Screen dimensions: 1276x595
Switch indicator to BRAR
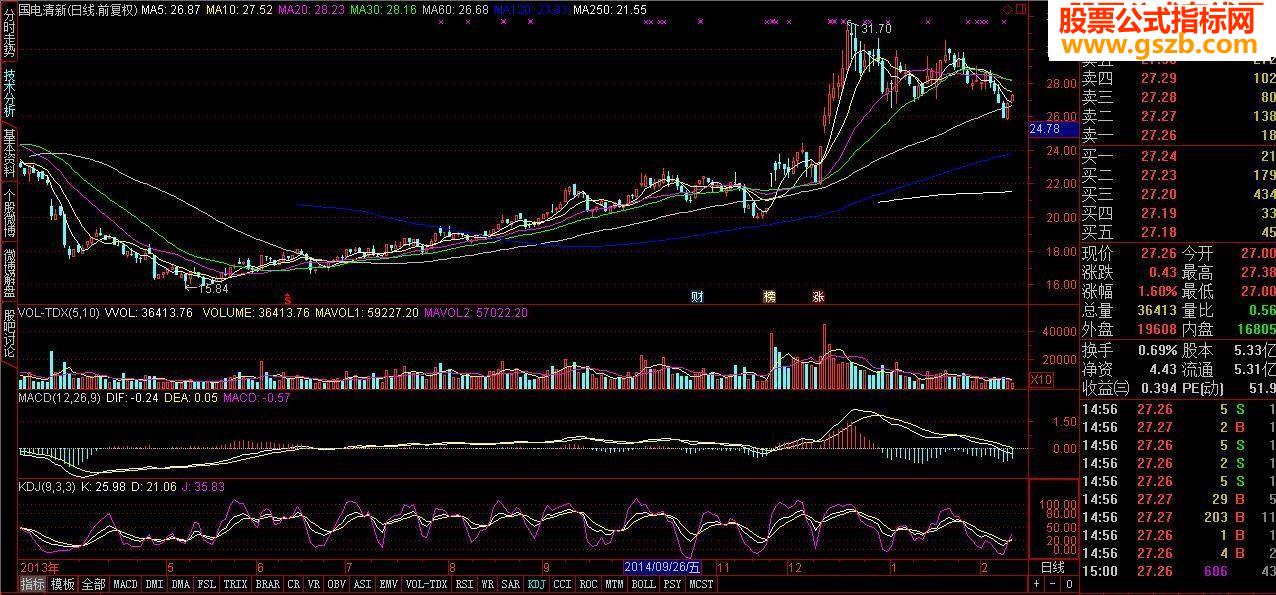(x=268, y=584)
